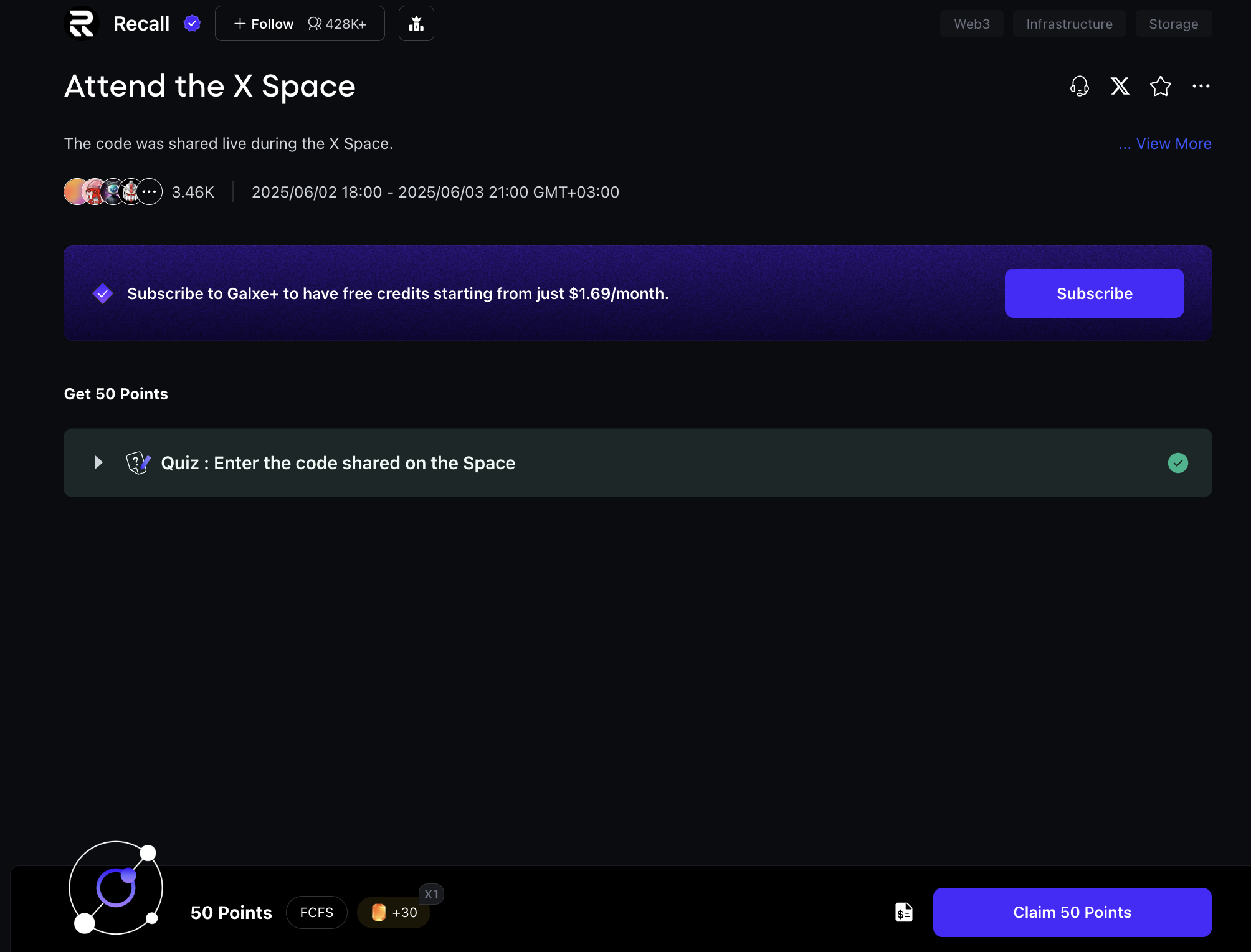This screenshot has height=952, width=1251.
Task: Click the Recall verified badge icon
Action: [x=192, y=24]
